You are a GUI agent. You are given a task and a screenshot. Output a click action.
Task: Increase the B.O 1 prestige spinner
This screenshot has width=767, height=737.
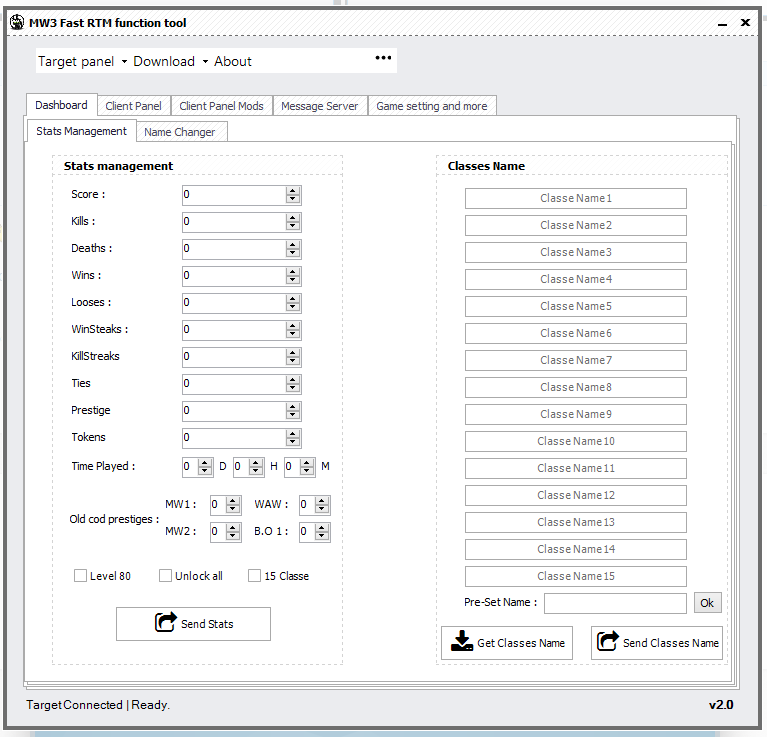point(322,528)
